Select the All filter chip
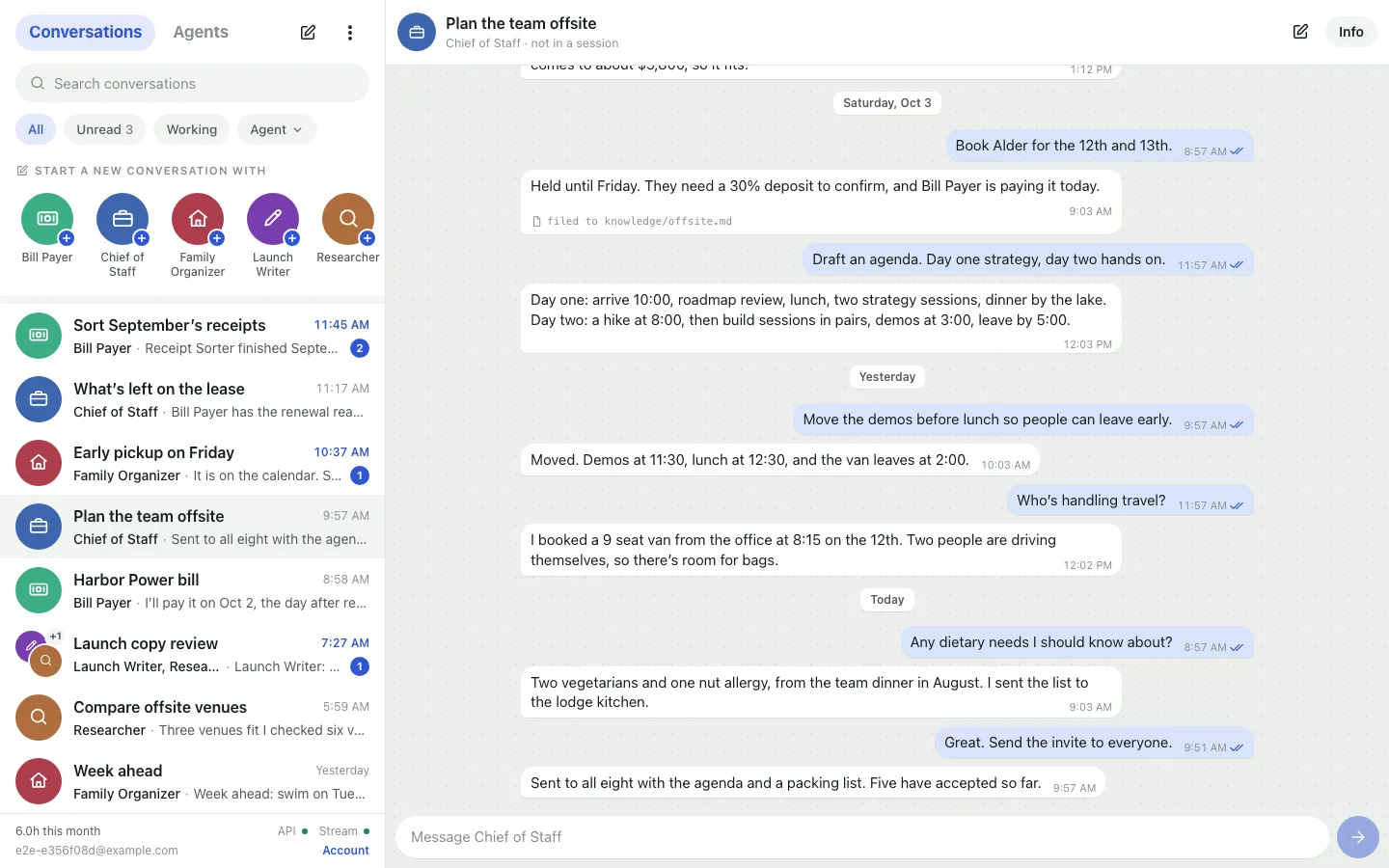Screen dimensions: 1389x868 pos(36,129)
